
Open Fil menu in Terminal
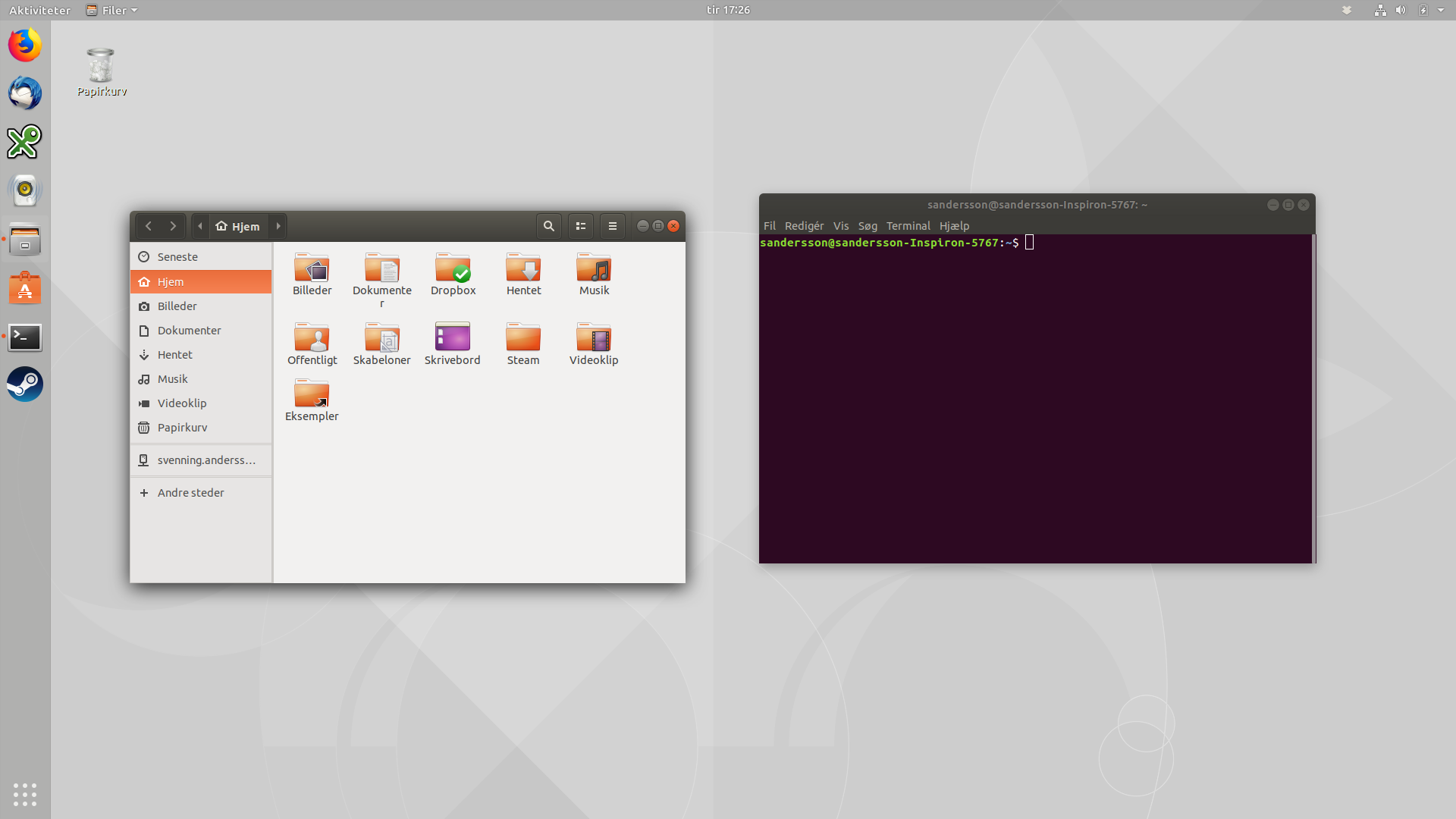[x=770, y=226]
